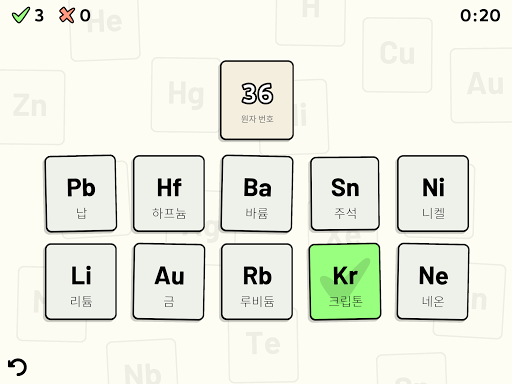Image resolution: width=512 pixels, height=384 pixels.
Task: Pick the Li lithium card
Action: point(81,282)
